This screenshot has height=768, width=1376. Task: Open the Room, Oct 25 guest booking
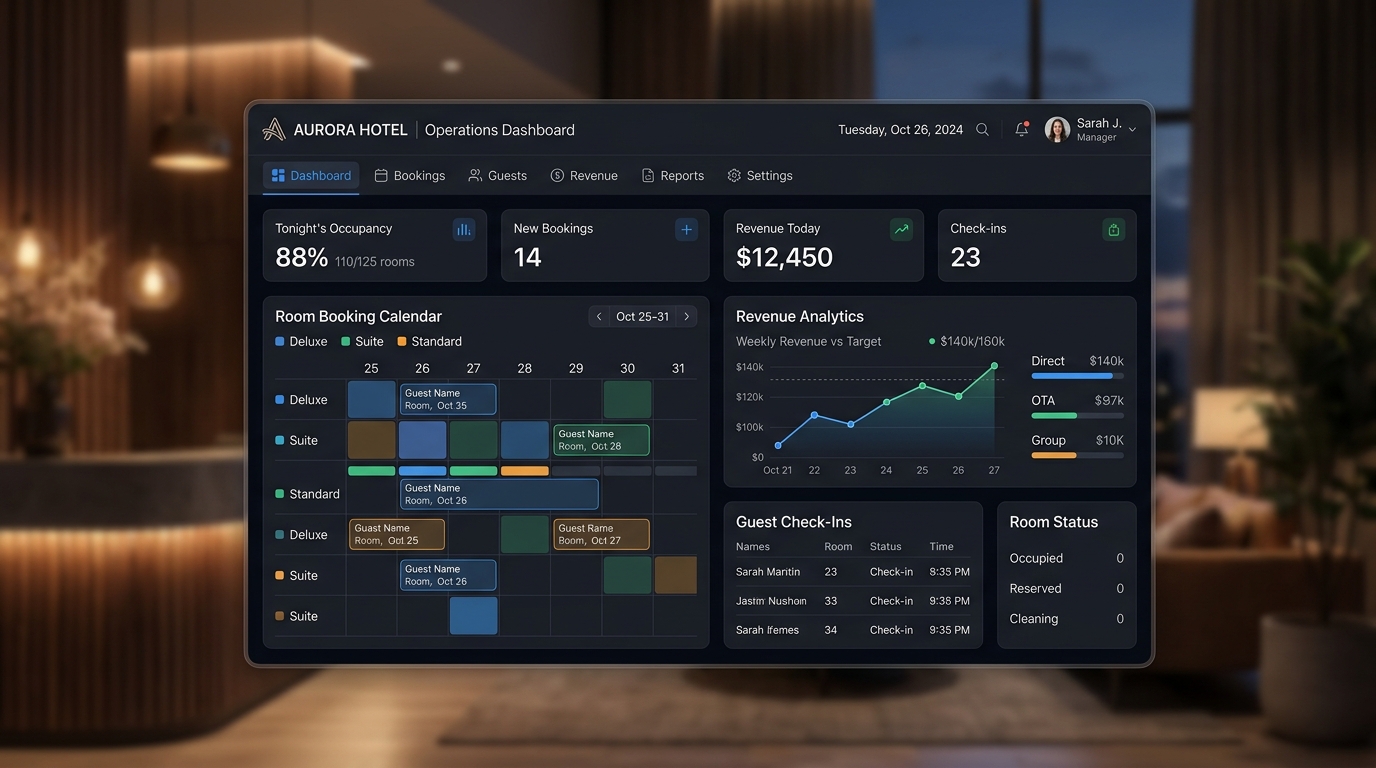pos(397,534)
